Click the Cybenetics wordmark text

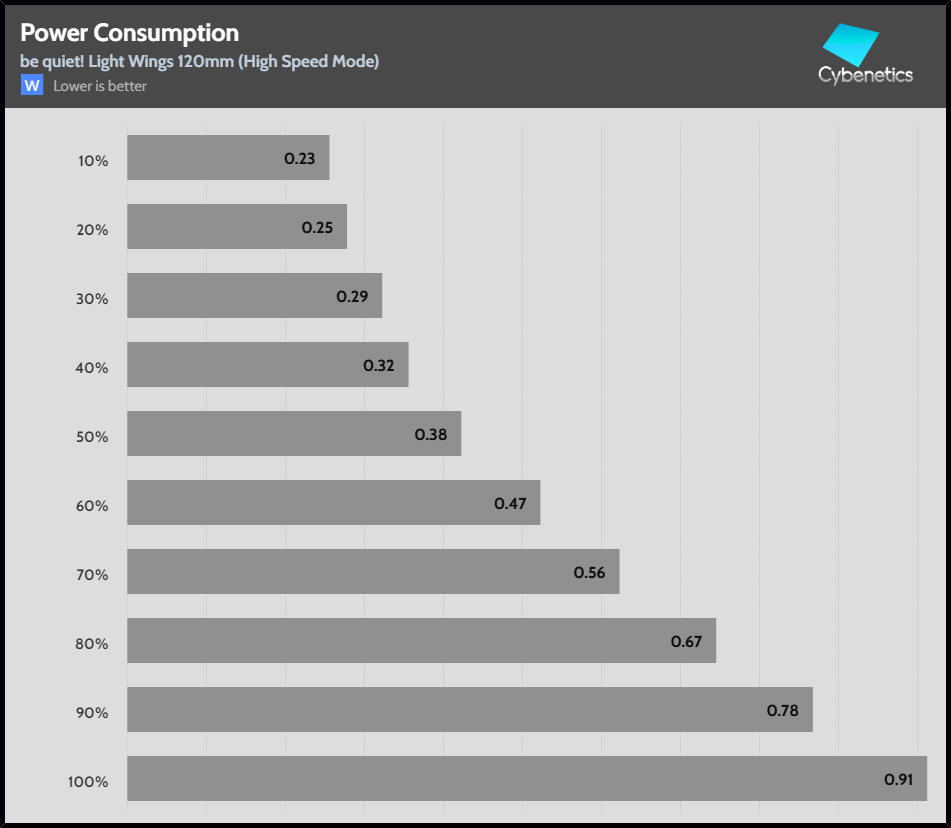click(x=865, y=75)
